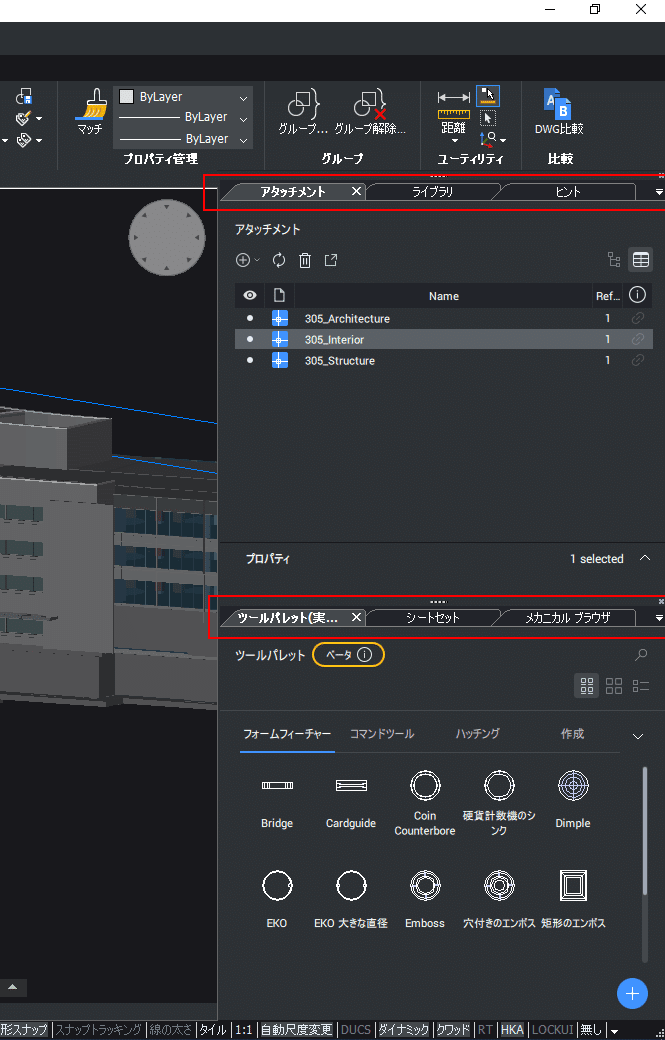Open attachment externally with arrow-box icon
Screen dimensions: 665x1040
[x=331, y=260]
